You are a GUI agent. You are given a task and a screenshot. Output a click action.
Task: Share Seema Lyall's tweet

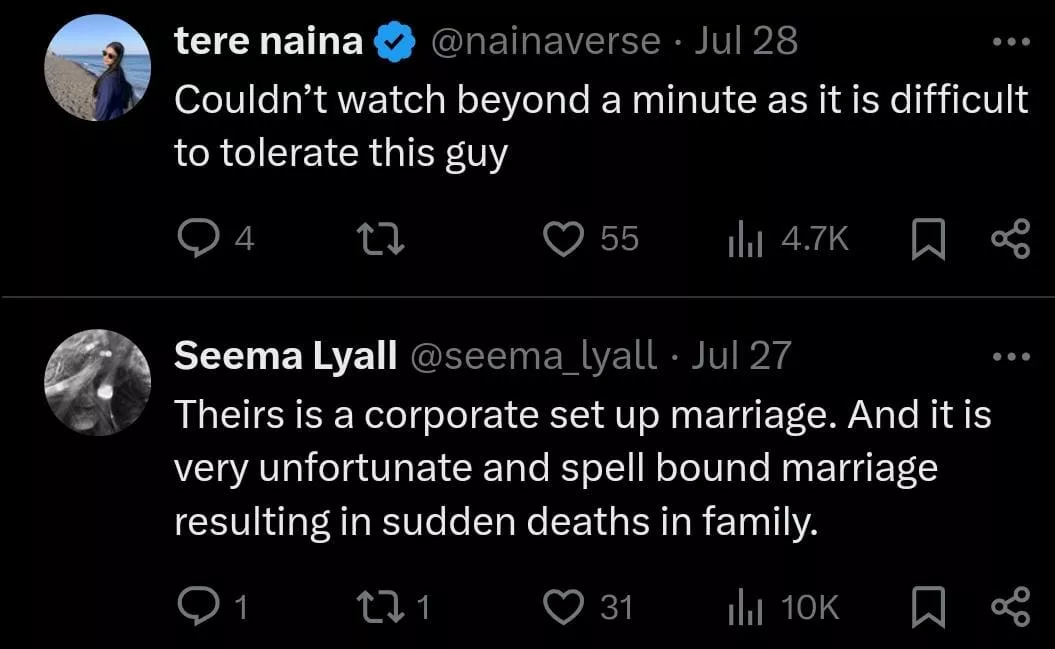pos(1010,606)
